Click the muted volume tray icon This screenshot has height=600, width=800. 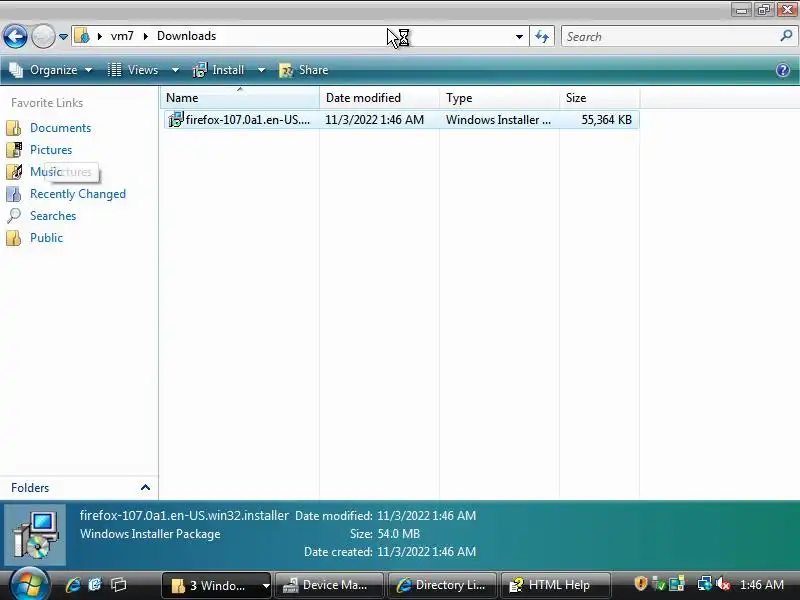click(x=723, y=584)
